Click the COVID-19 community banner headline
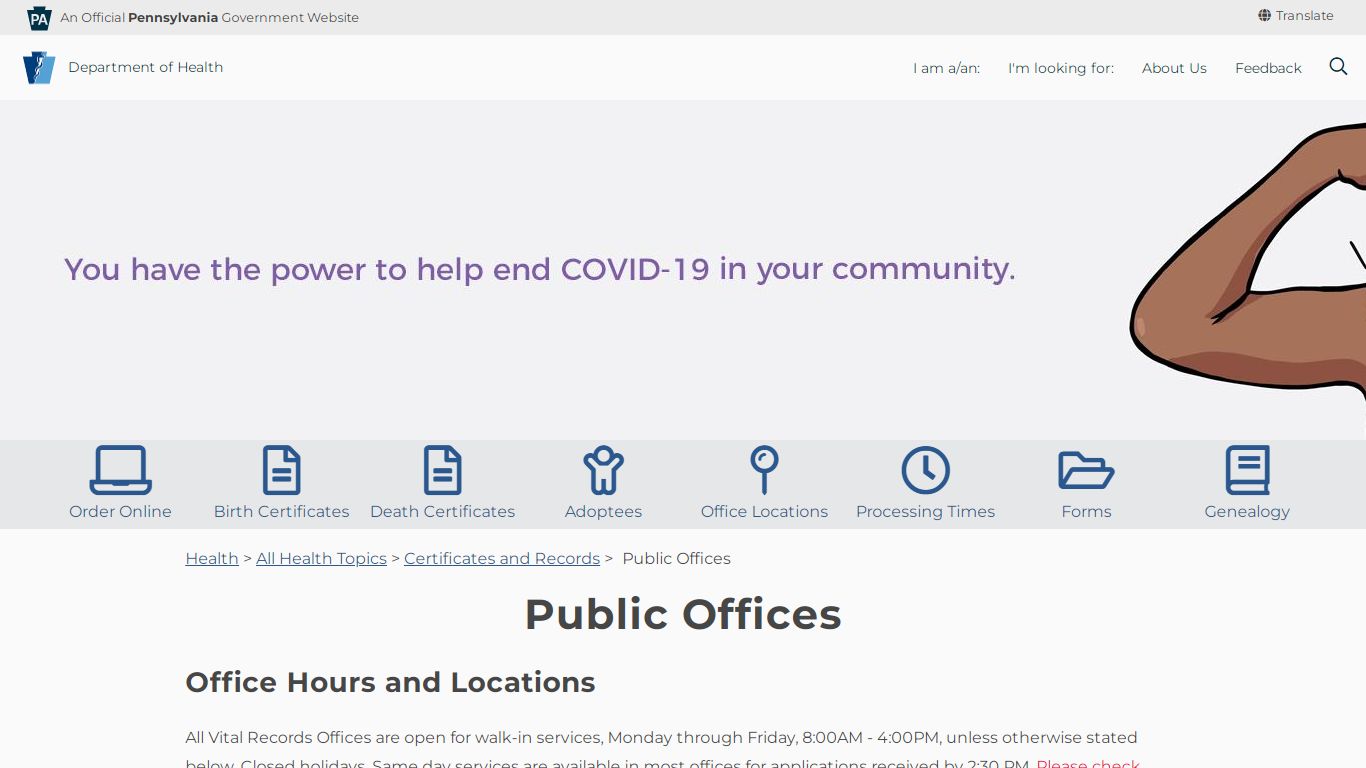Viewport: 1366px width, 768px height. [540, 269]
